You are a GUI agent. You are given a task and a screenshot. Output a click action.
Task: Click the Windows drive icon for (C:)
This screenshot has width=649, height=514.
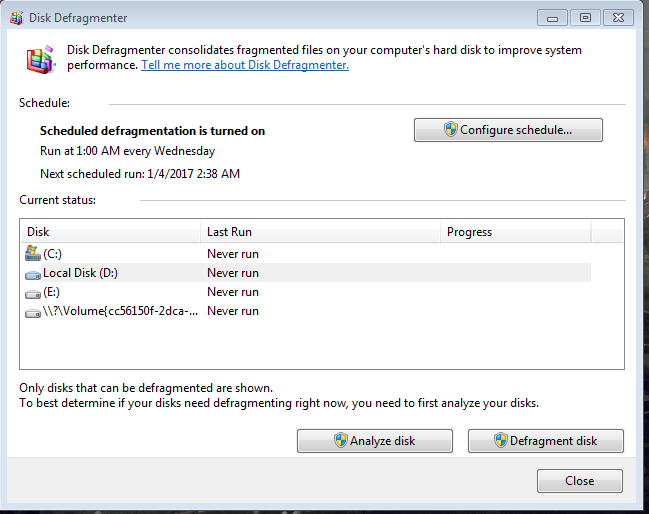[33, 253]
